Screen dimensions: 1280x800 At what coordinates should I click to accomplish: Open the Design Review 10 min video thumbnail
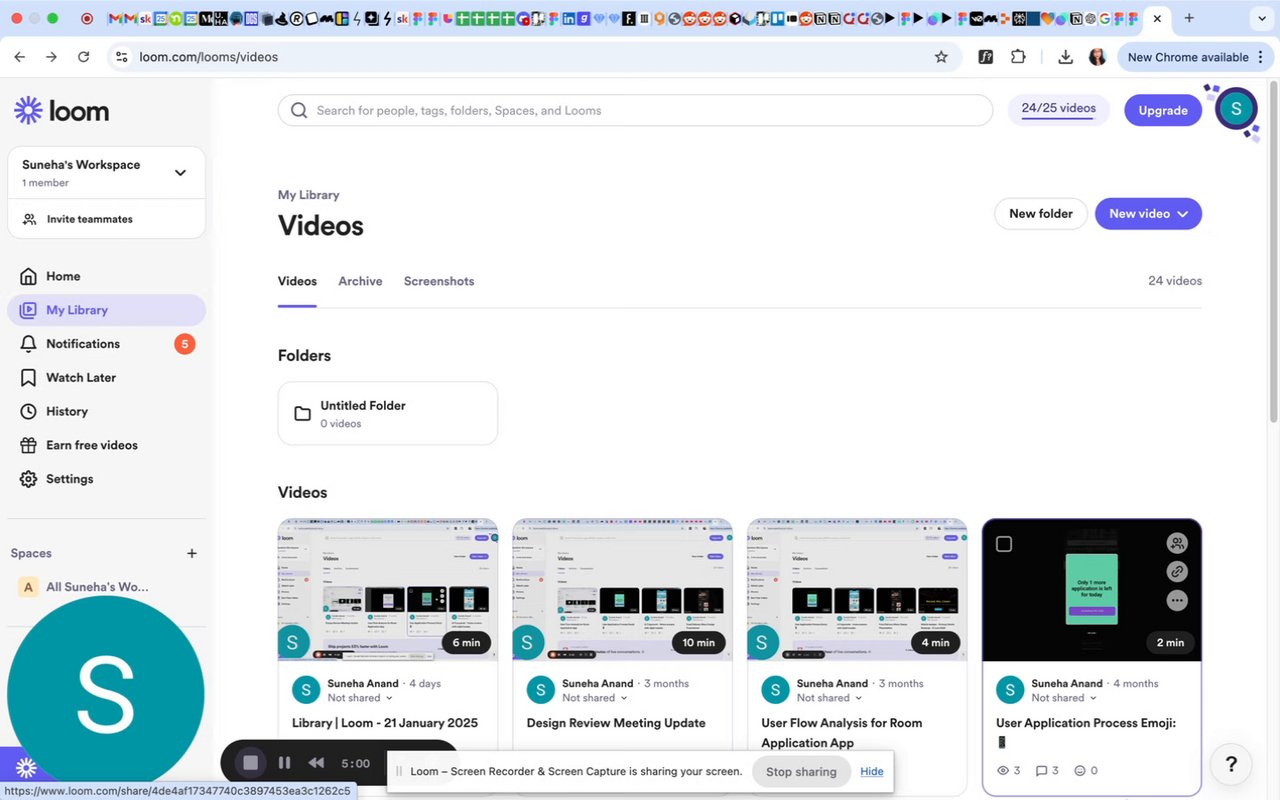622,590
